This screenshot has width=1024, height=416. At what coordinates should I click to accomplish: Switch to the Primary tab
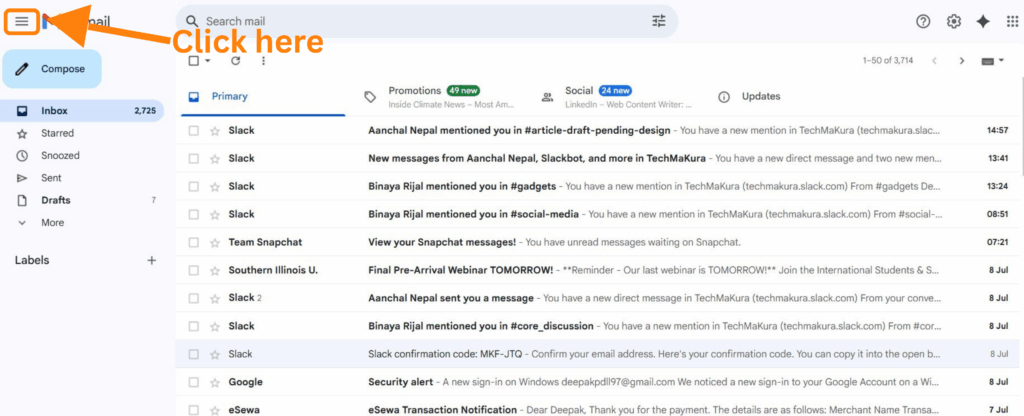(x=261, y=97)
